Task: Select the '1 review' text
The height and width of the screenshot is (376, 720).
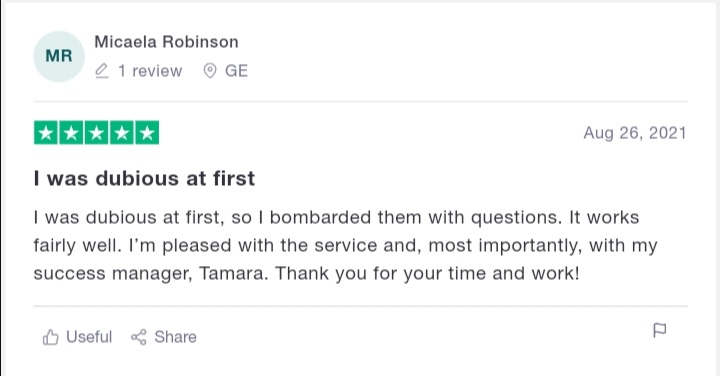Action: pos(150,71)
